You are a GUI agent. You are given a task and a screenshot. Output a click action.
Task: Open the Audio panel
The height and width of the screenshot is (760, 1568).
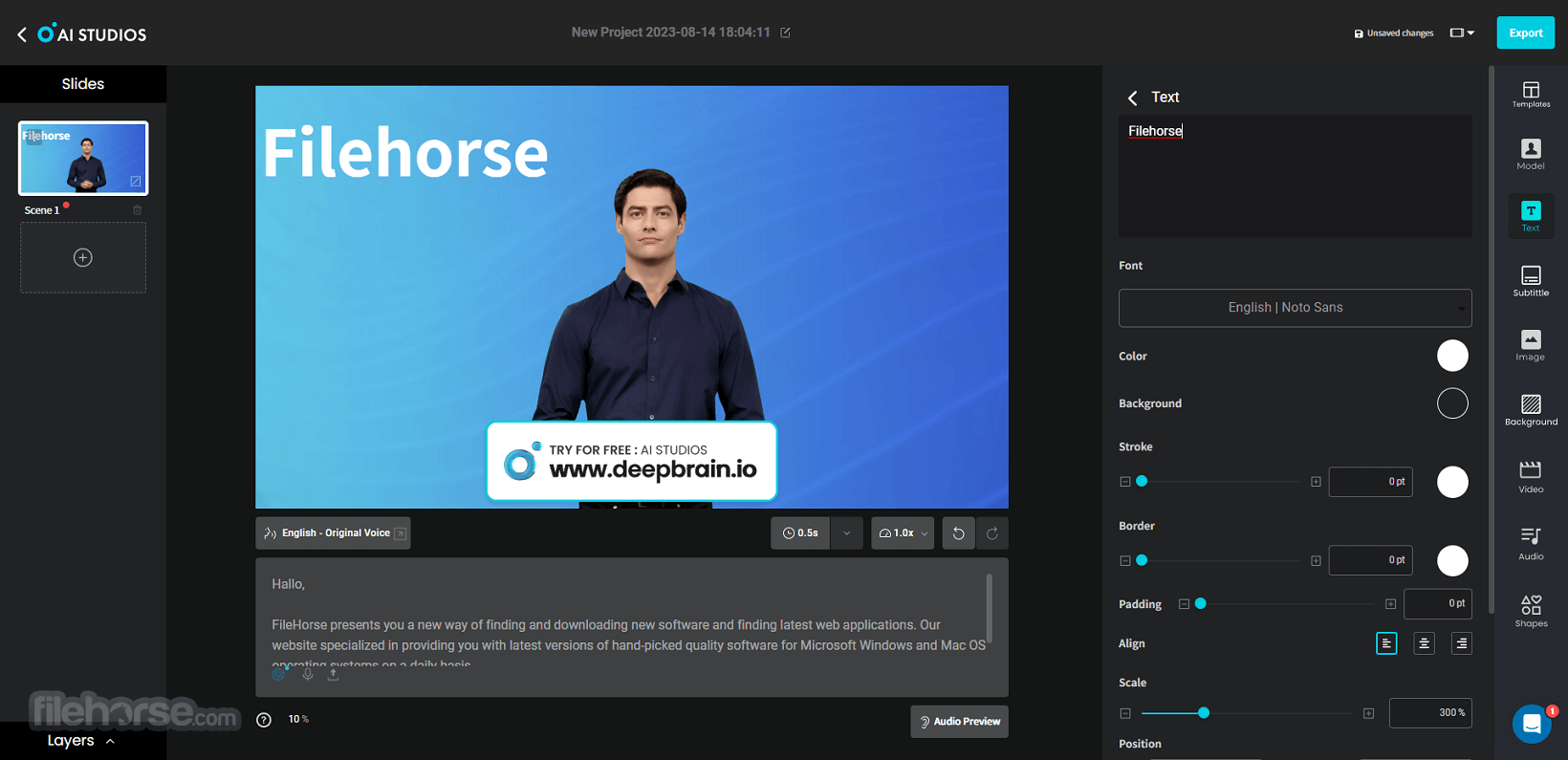(x=1531, y=544)
